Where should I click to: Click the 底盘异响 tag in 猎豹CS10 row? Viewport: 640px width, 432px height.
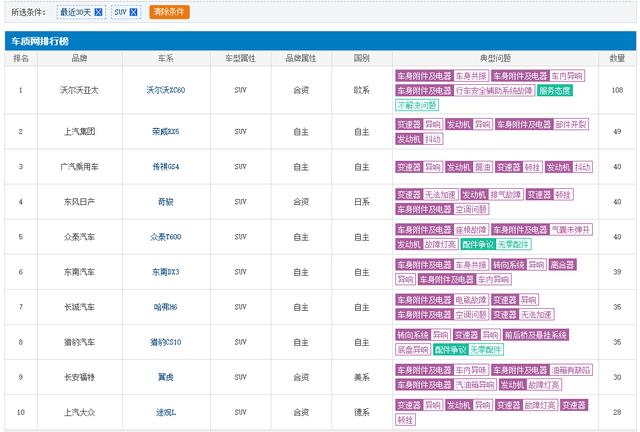pyautogui.click(x=413, y=350)
